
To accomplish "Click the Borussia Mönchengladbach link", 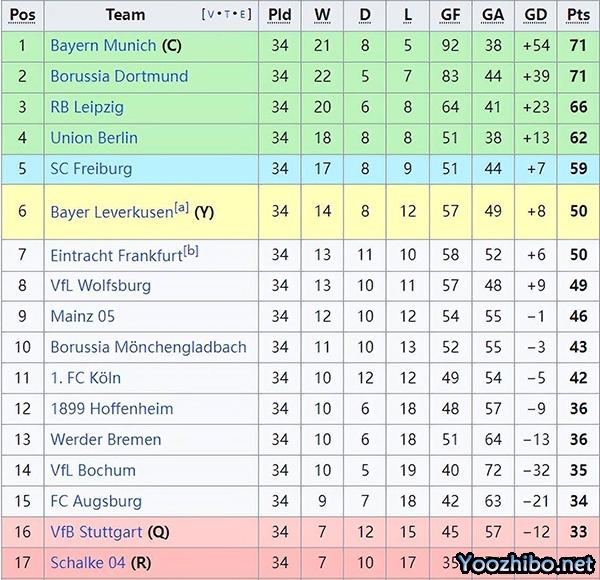I will [148, 348].
